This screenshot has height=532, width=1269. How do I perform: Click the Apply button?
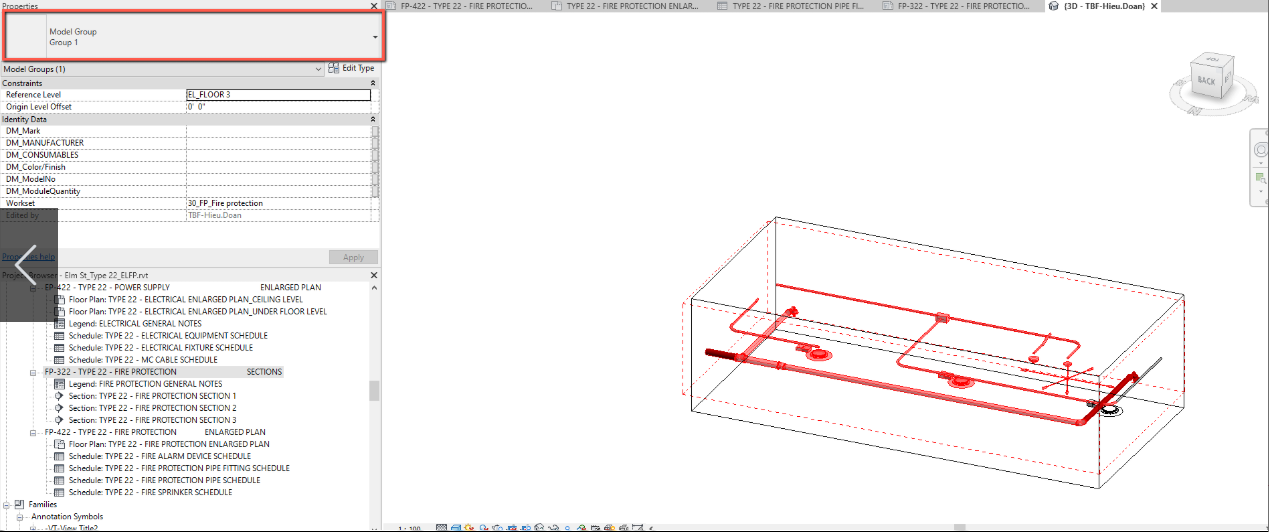click(x=353, y=257)
